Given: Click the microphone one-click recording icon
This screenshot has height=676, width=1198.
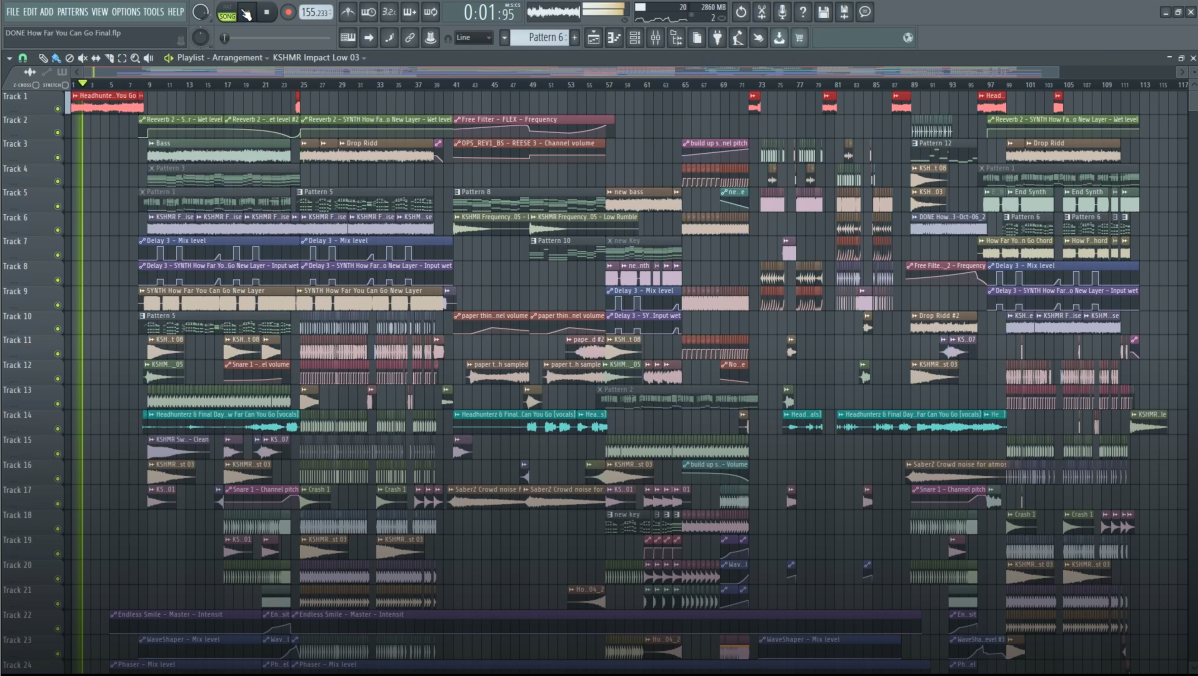Looking at the screenshot, I should 782,12.
